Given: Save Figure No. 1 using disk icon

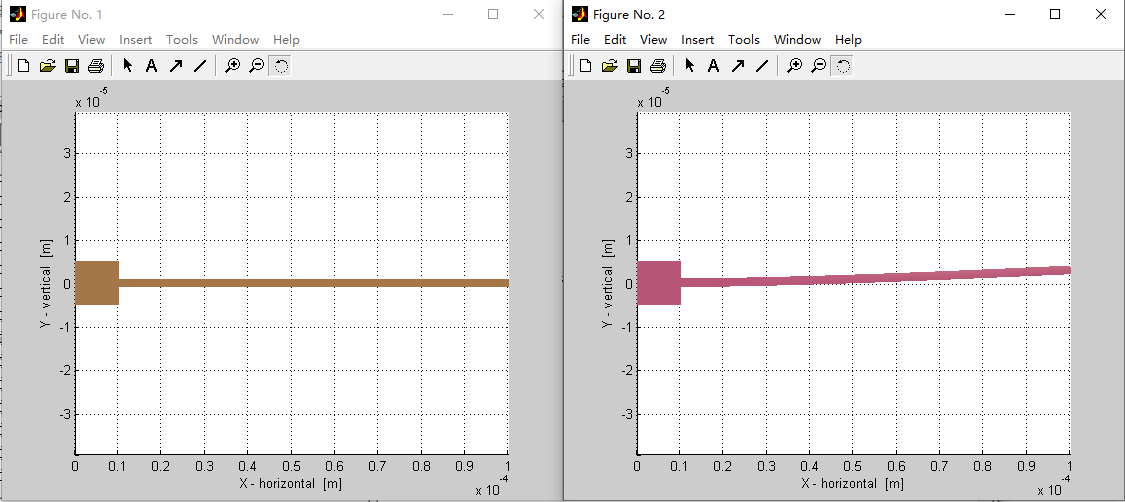Looking at the screenshot, I should (72, 66).
